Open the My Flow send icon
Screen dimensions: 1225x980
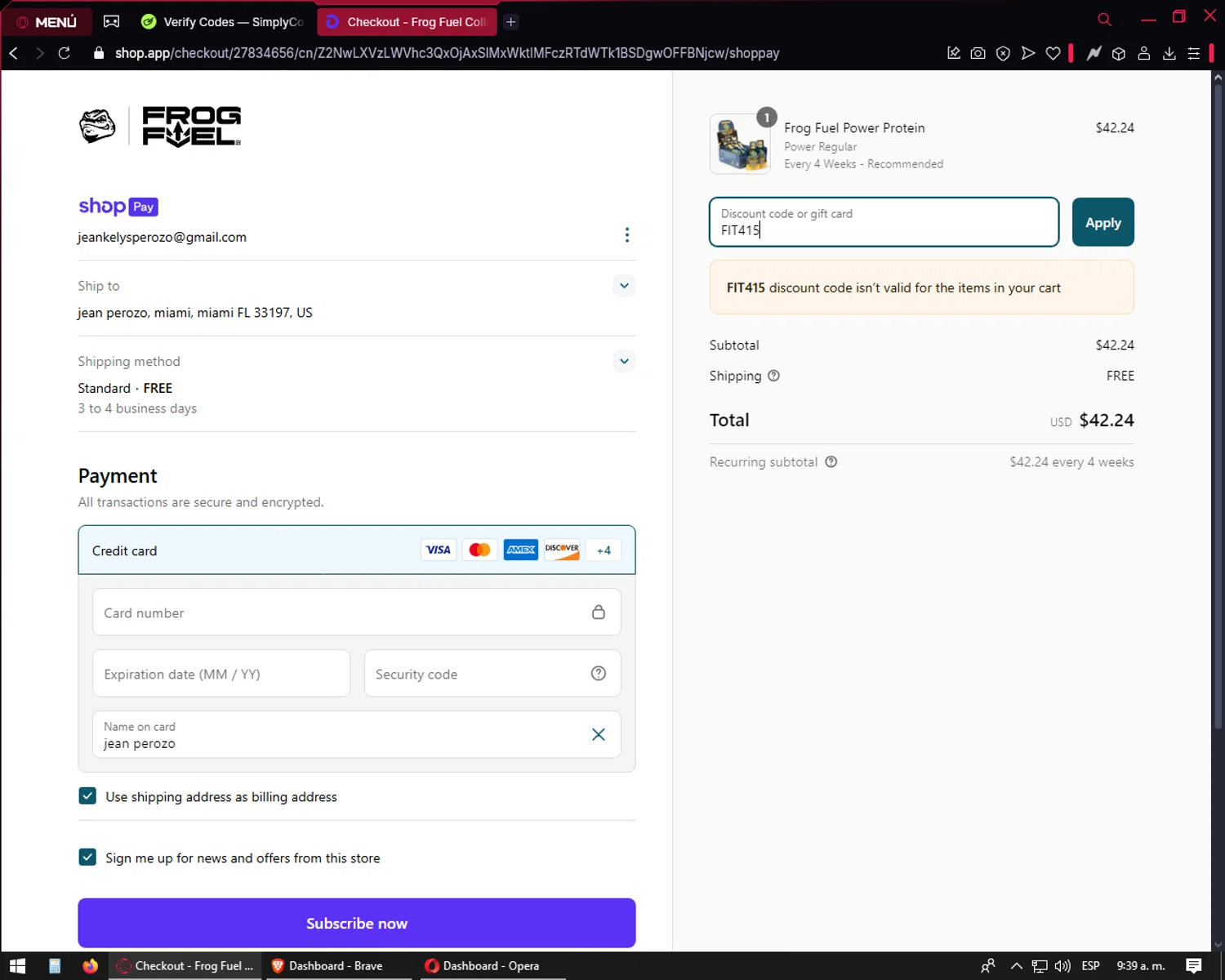1028,53
